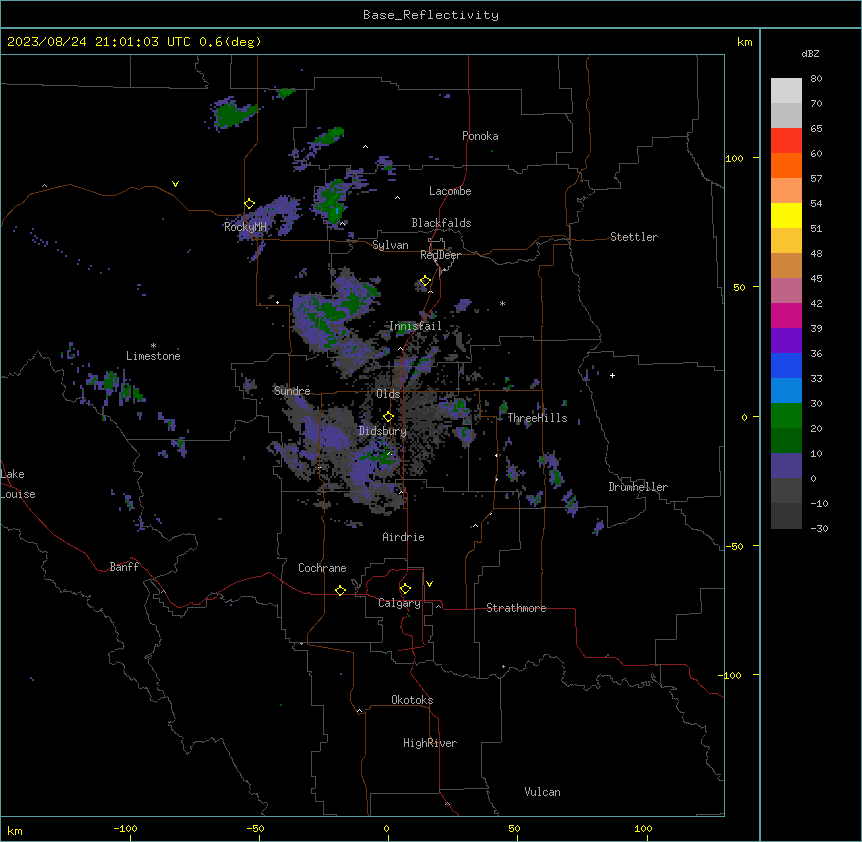Click the Drumheller label
The height and width of the screenshot is (842, 862).
click(x=638, y=487)
